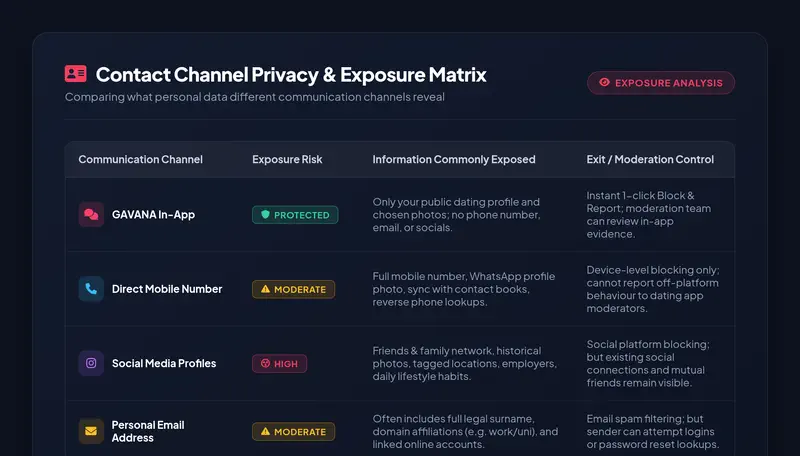
Task: Click text 'Only your public dating profile'
Action: coord(456,215)
